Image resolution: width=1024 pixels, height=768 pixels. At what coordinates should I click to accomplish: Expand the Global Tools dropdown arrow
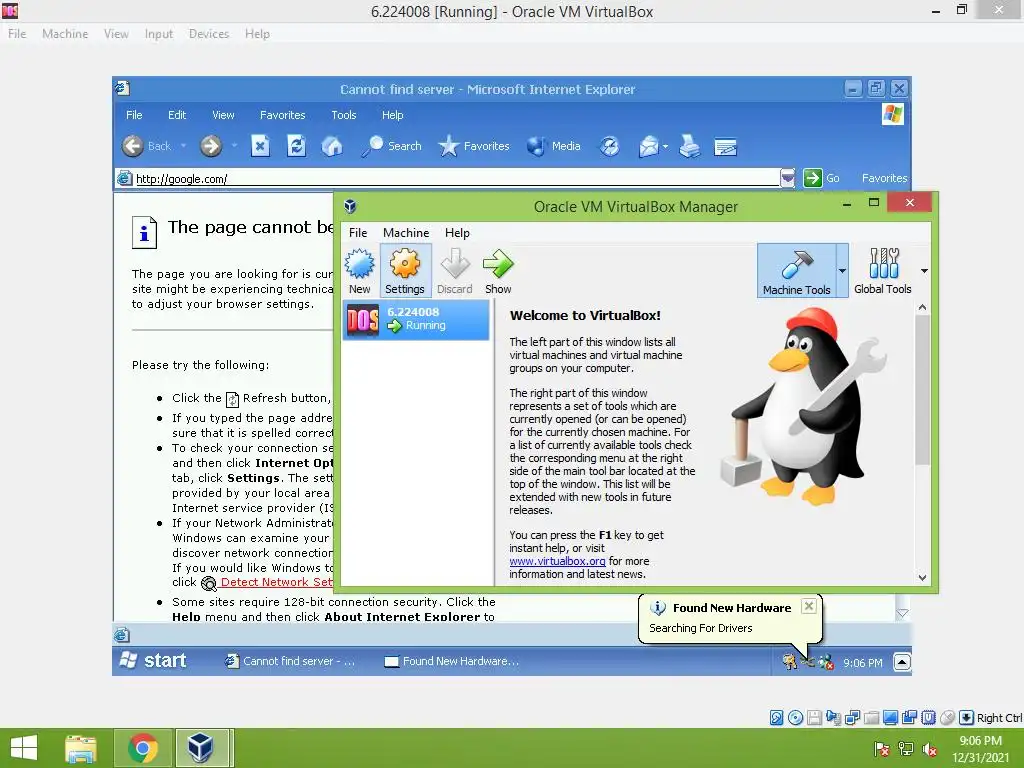(924, 270)
